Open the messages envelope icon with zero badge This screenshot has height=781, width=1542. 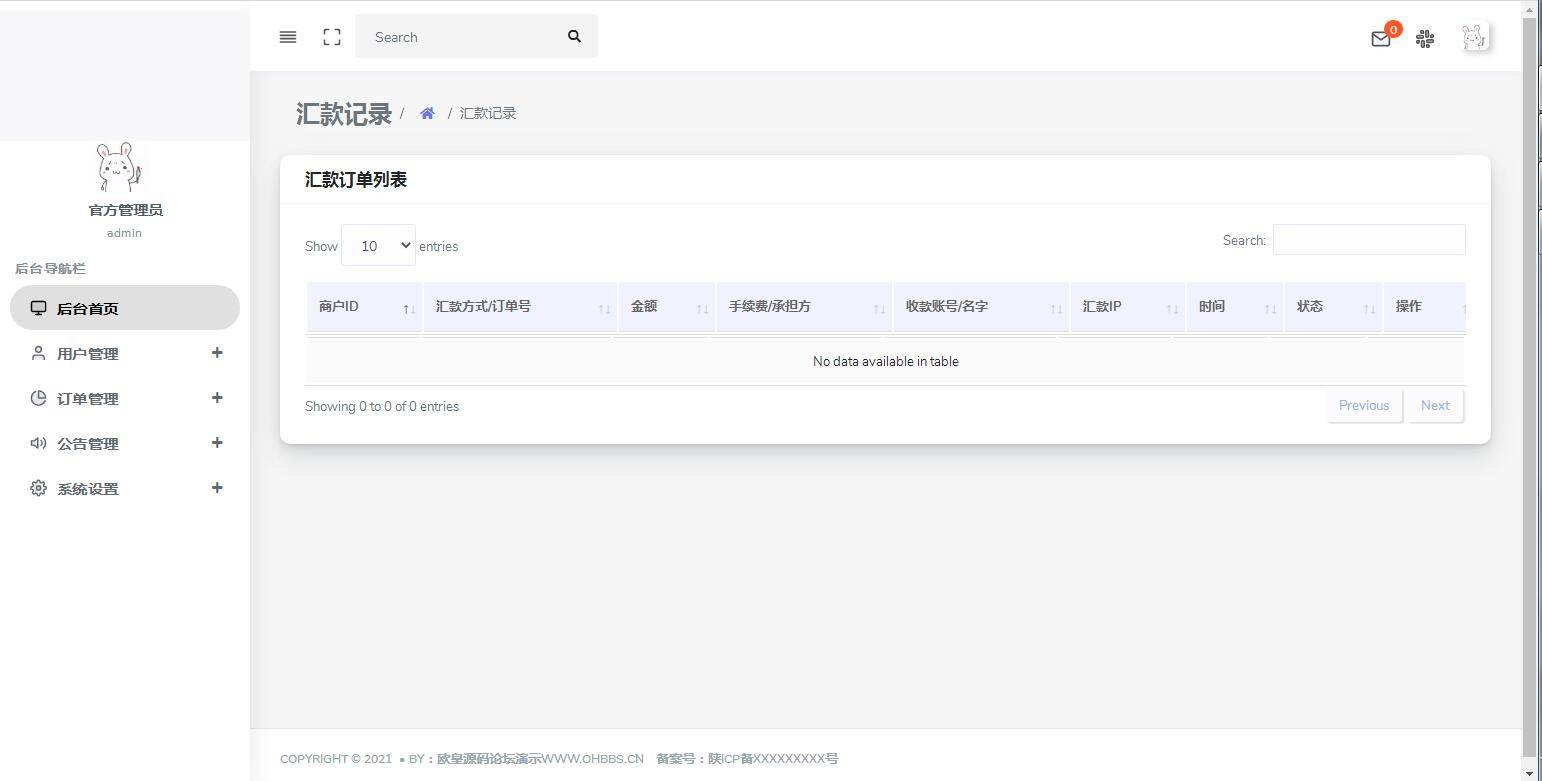(1381, 38)
